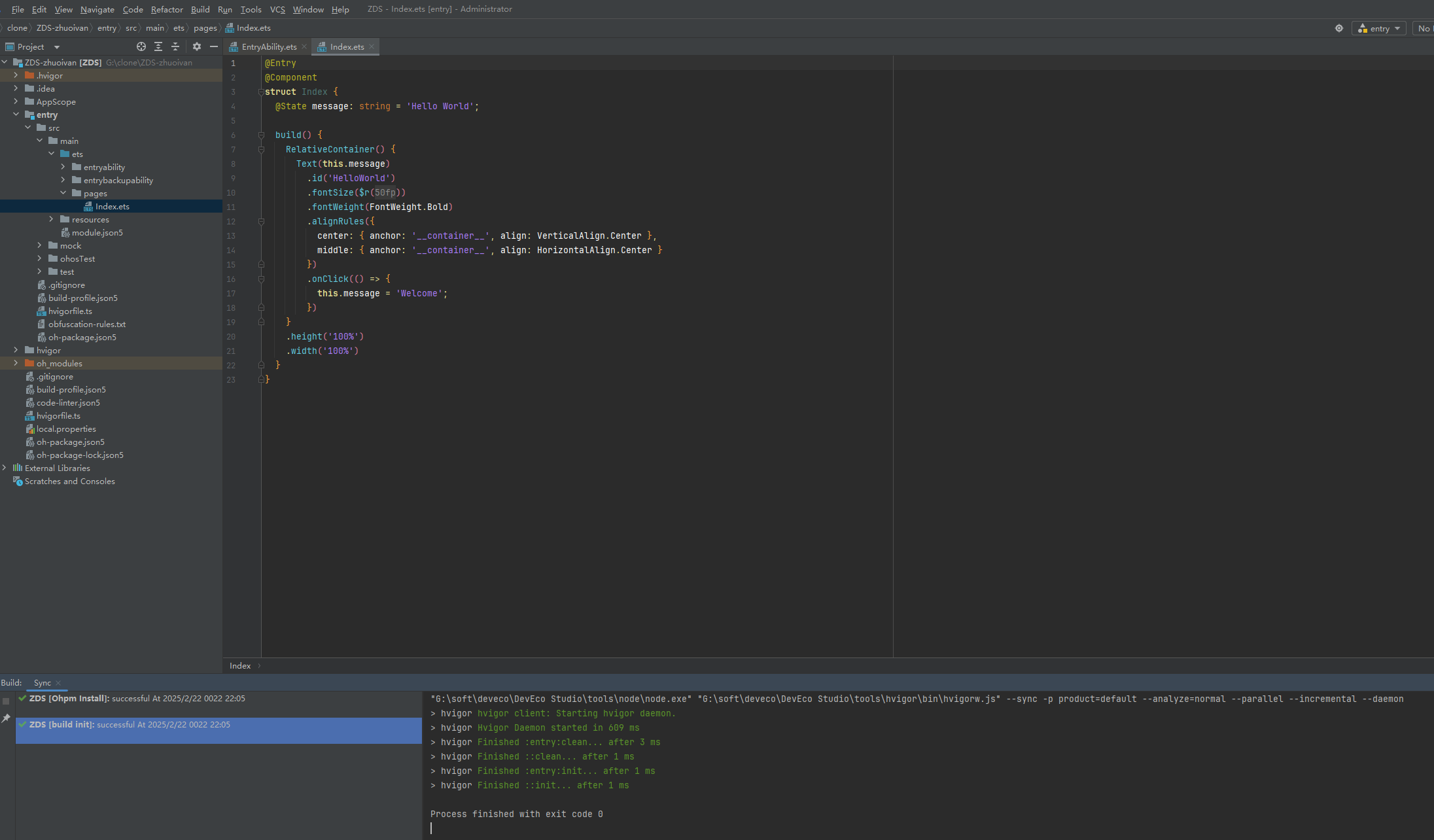Click the Select Opened File locate icon
The height and width of the screenshot is (840, 1434).
pyautogui.click(x=141, y=46)
